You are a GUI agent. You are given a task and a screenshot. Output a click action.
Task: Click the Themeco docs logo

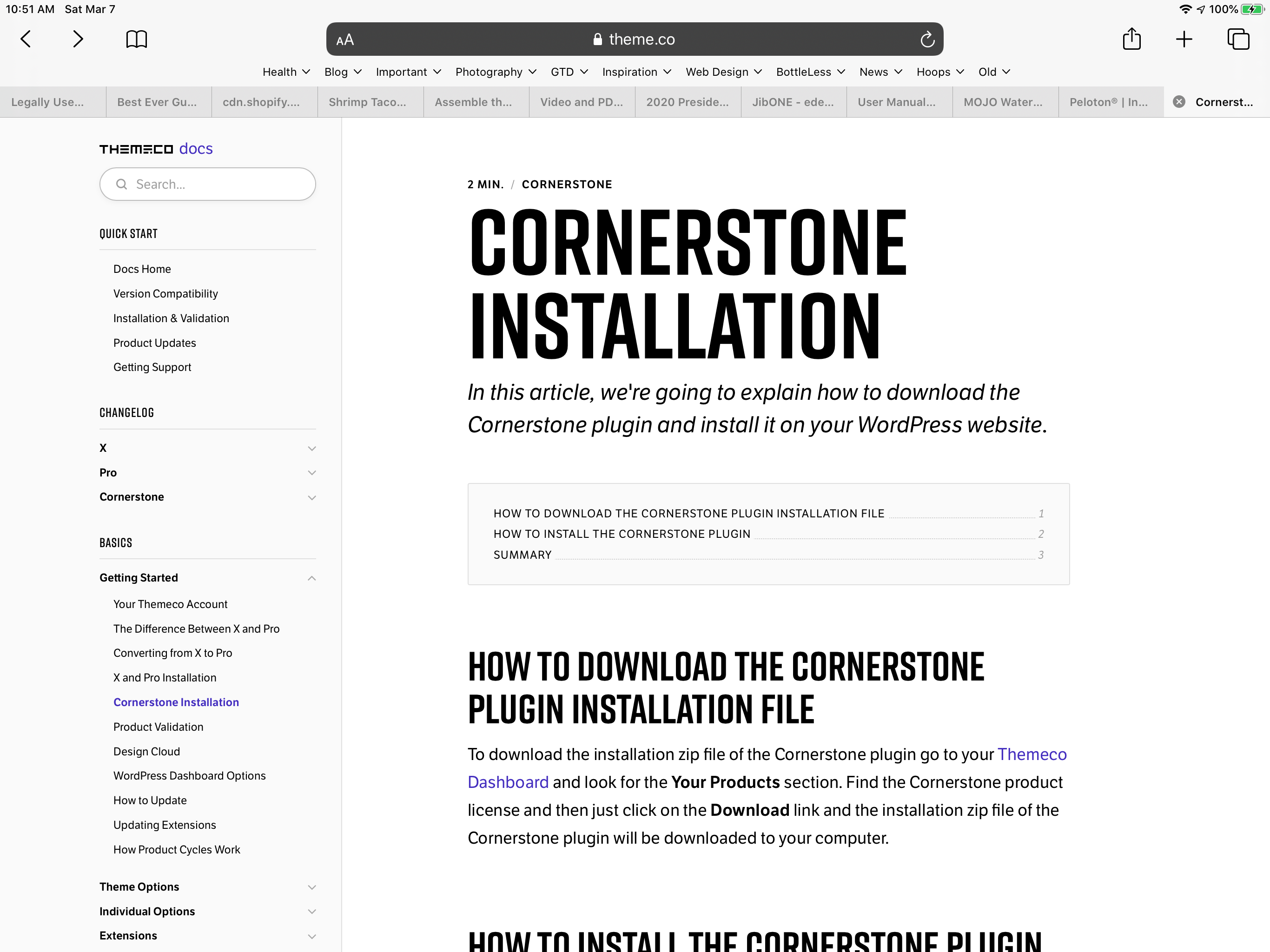click(156, 149)
